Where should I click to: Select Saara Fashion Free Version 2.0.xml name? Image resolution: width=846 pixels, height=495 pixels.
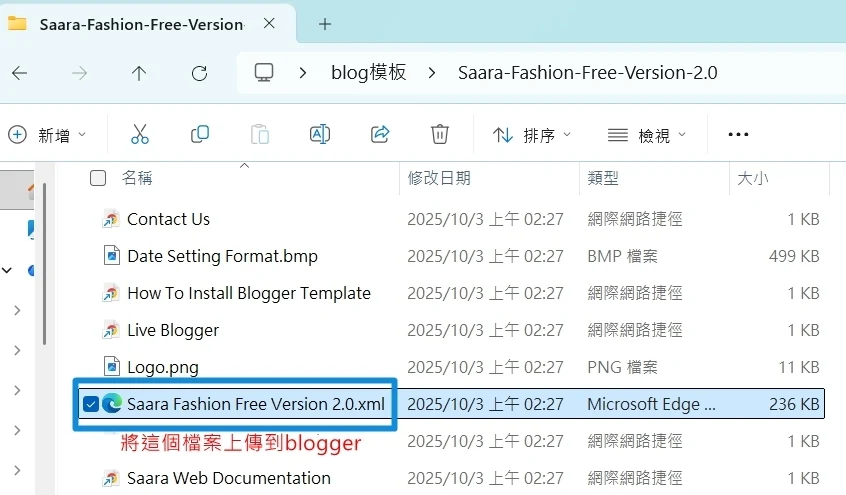click(256, 404)
